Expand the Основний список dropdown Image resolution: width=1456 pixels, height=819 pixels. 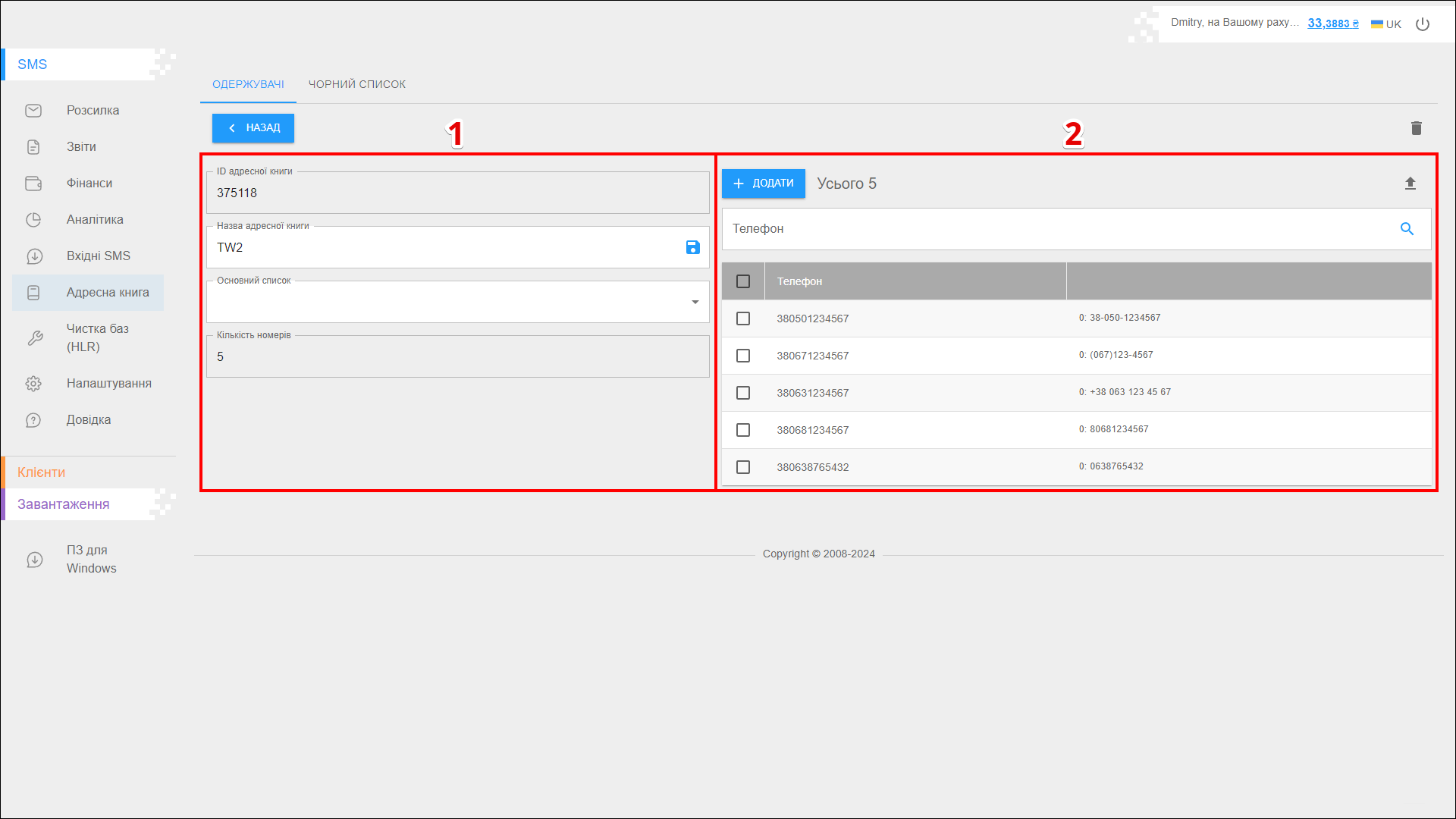coord(695,303)
